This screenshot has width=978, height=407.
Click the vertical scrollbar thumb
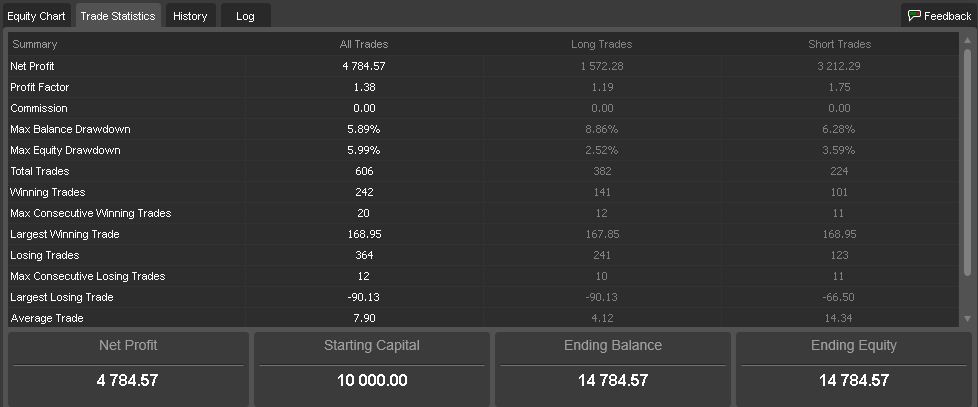click(967, 162)
